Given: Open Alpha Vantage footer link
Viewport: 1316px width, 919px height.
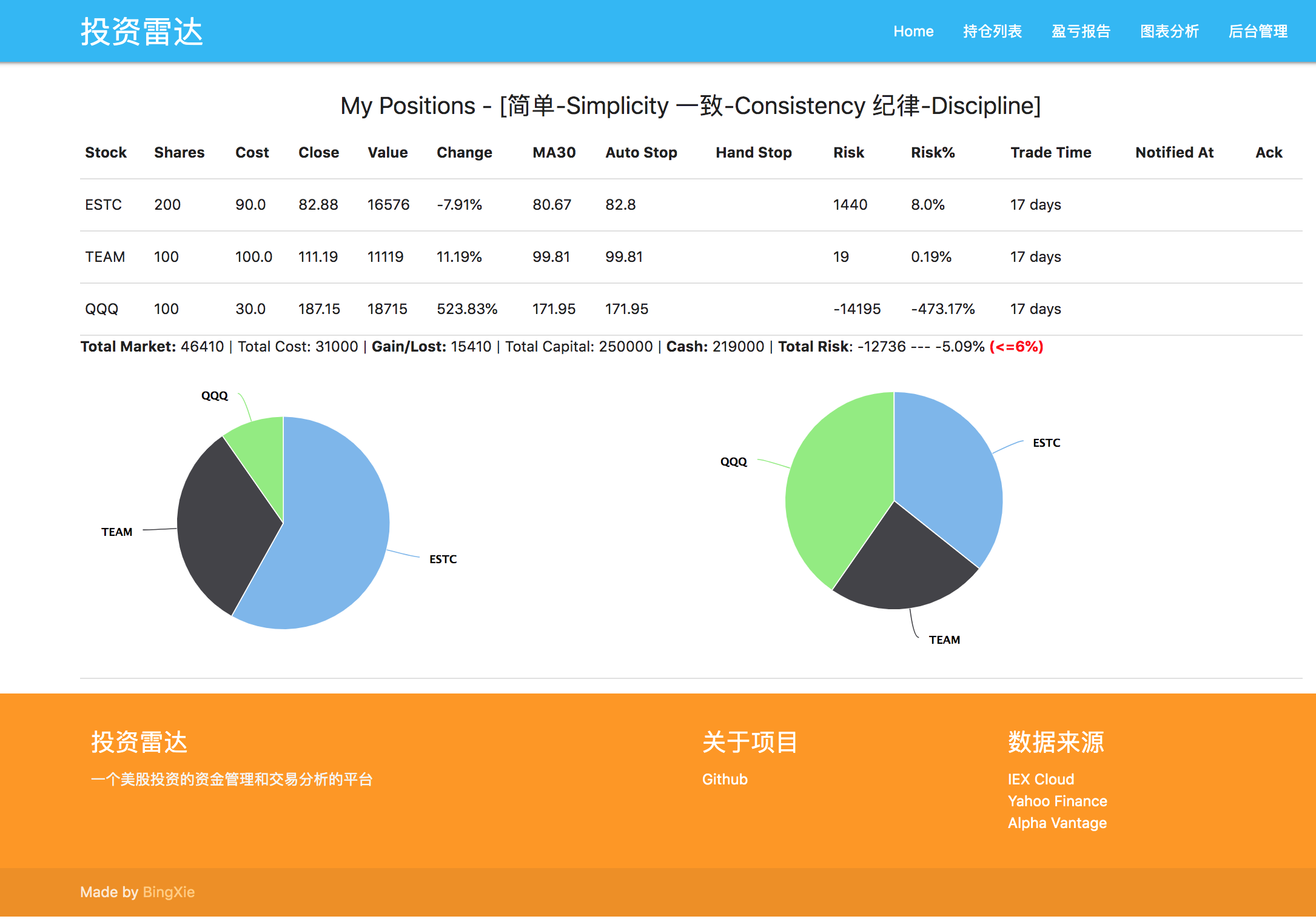Looking at the screenshot, I should (x=1057, y=823).
